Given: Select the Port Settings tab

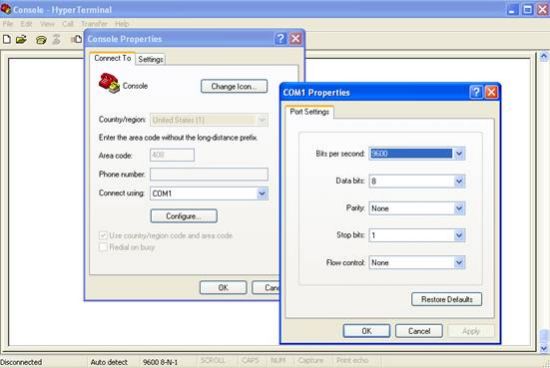Looking at the screenshot, I should [309, 112].
